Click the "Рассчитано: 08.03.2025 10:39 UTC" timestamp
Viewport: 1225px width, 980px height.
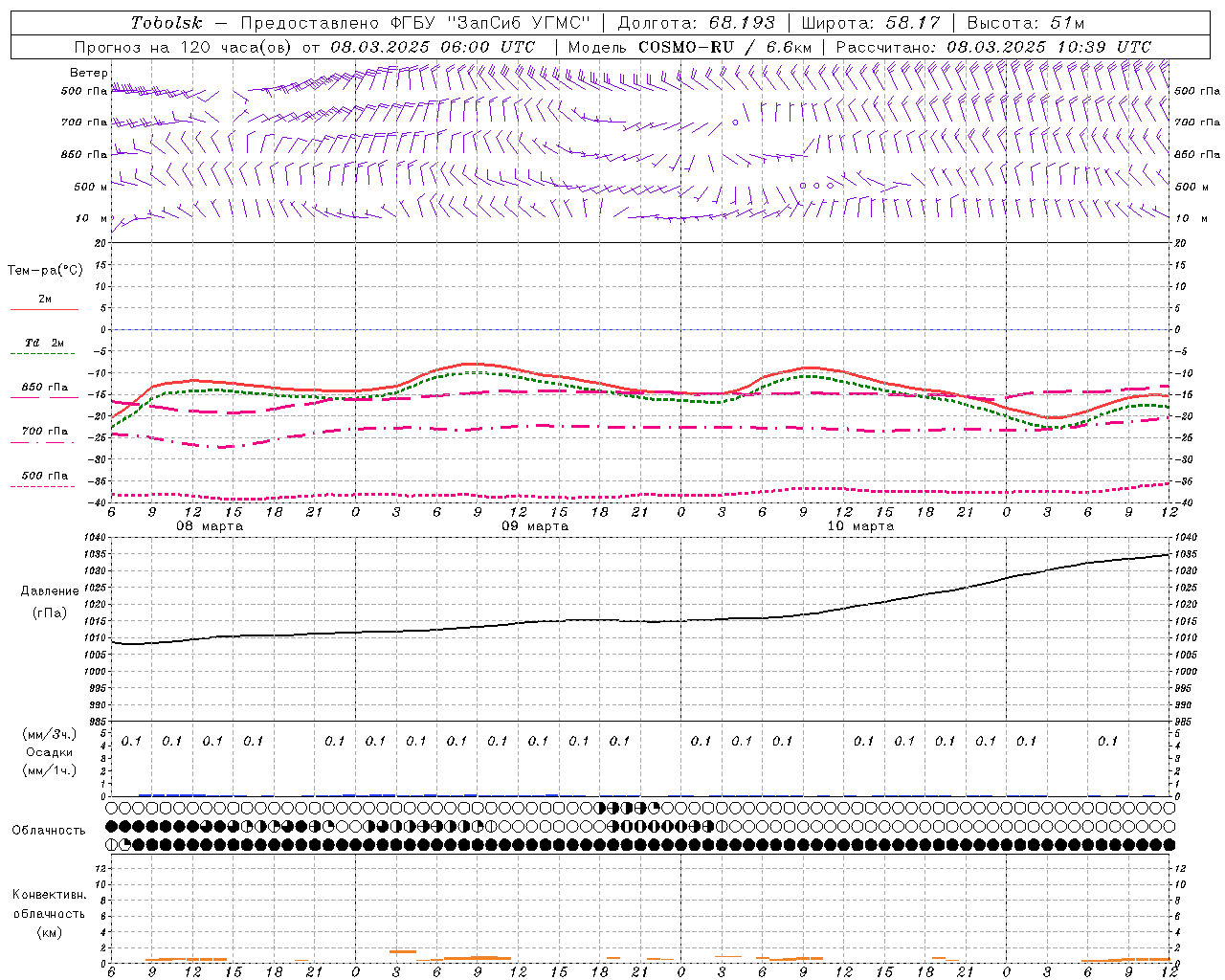coord(993,47)
